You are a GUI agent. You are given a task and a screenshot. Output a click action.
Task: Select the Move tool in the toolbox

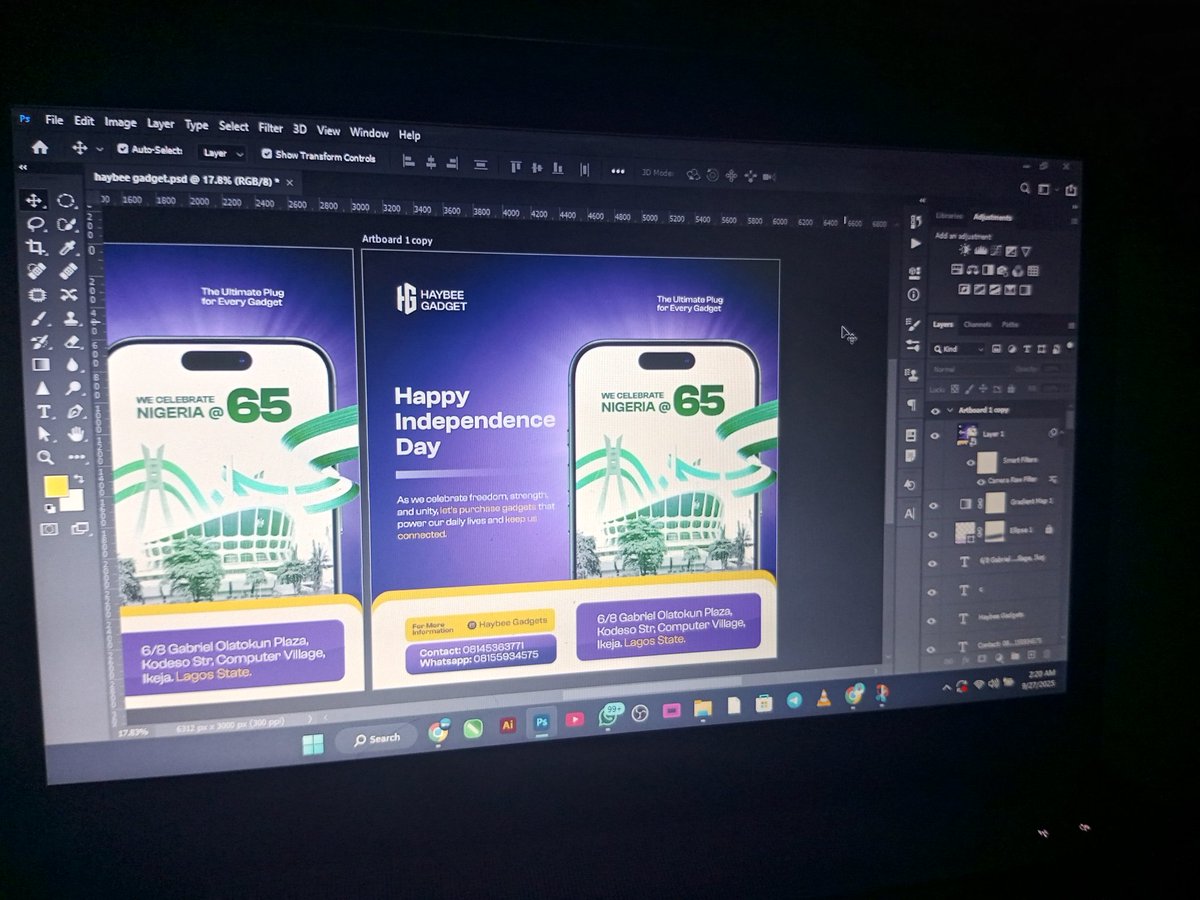(33, 200)
